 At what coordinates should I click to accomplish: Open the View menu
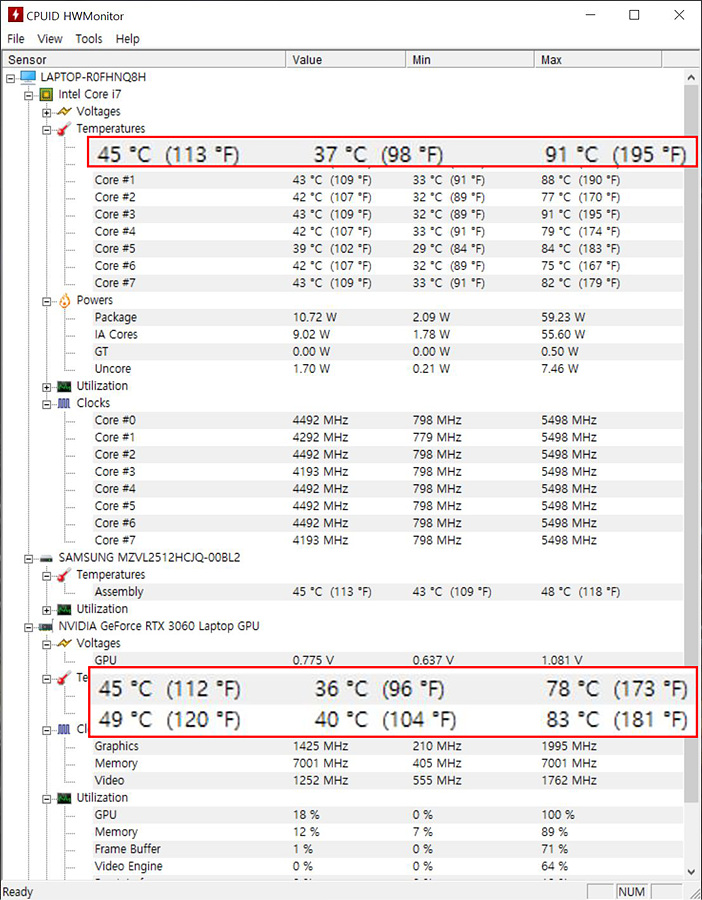point(49,38)
